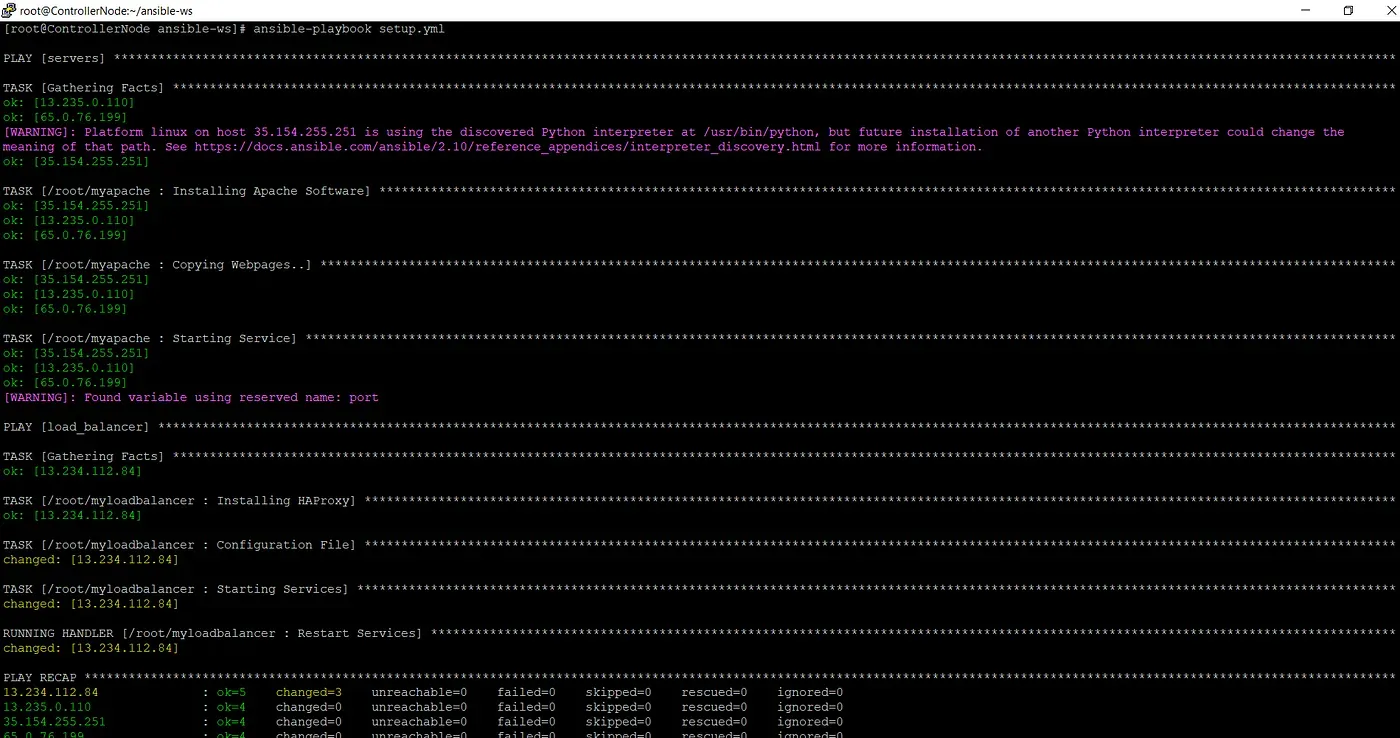This screenshot has width=1400, height=738.
Task: Select TASK [Gathering Facts] under PLAY [servers]
Action: click(x=700, y=88)
